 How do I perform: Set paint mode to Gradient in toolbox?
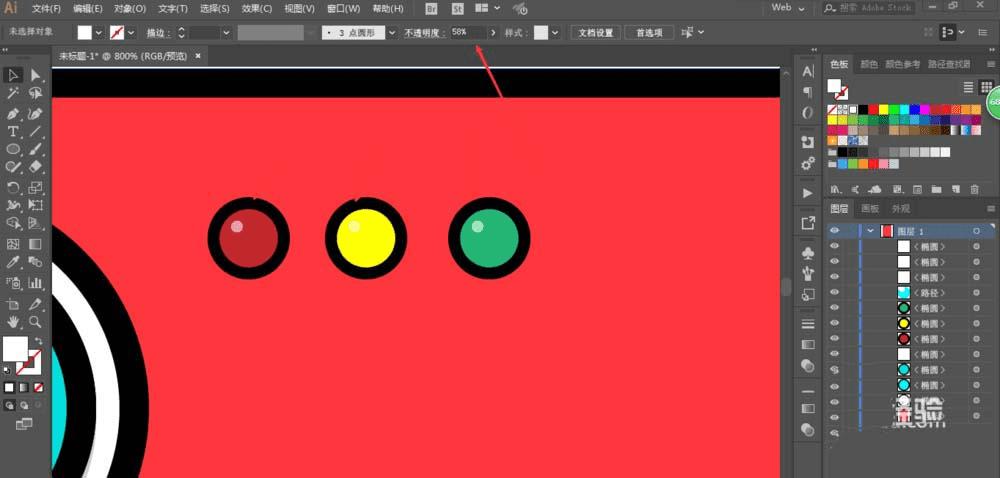click(24, 387)
